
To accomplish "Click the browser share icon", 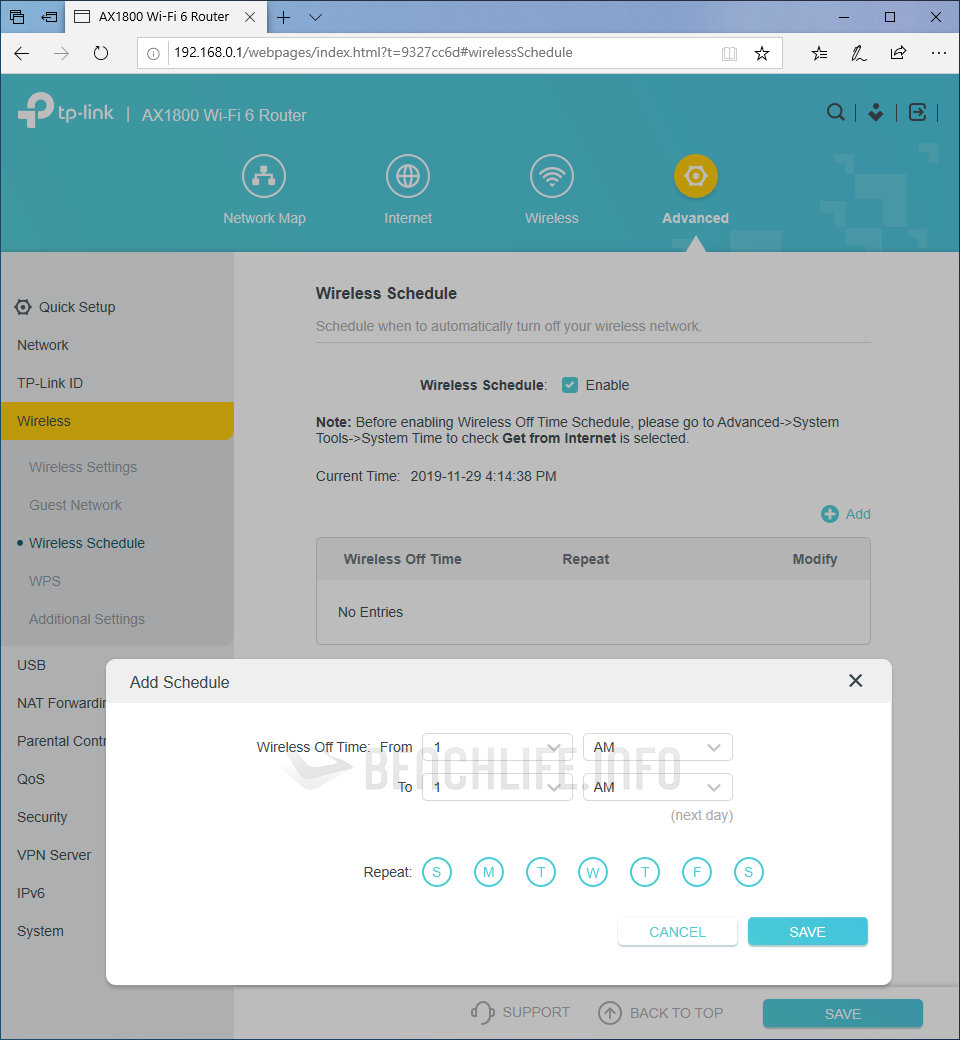I will [898, 53].
